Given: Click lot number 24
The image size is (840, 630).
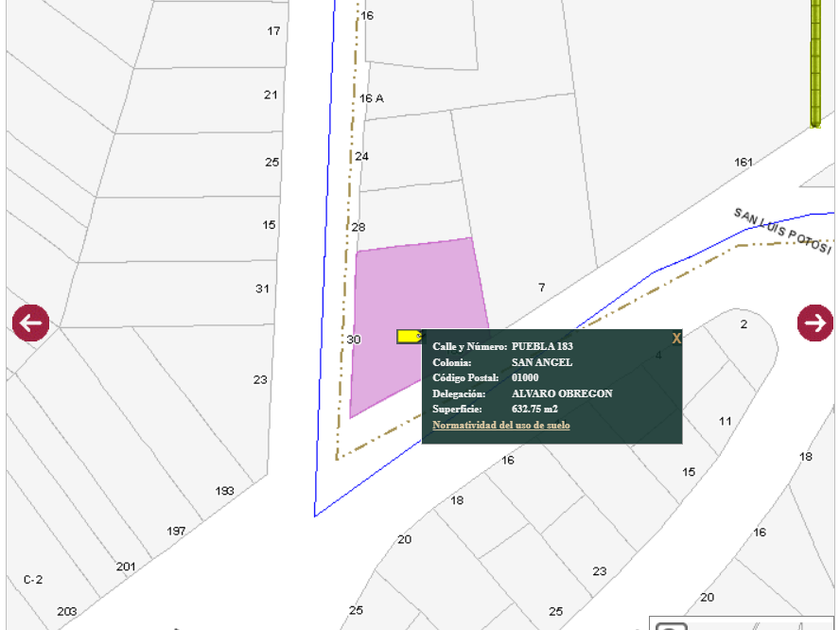Looking at the screenshot, I should pos(362,156).
